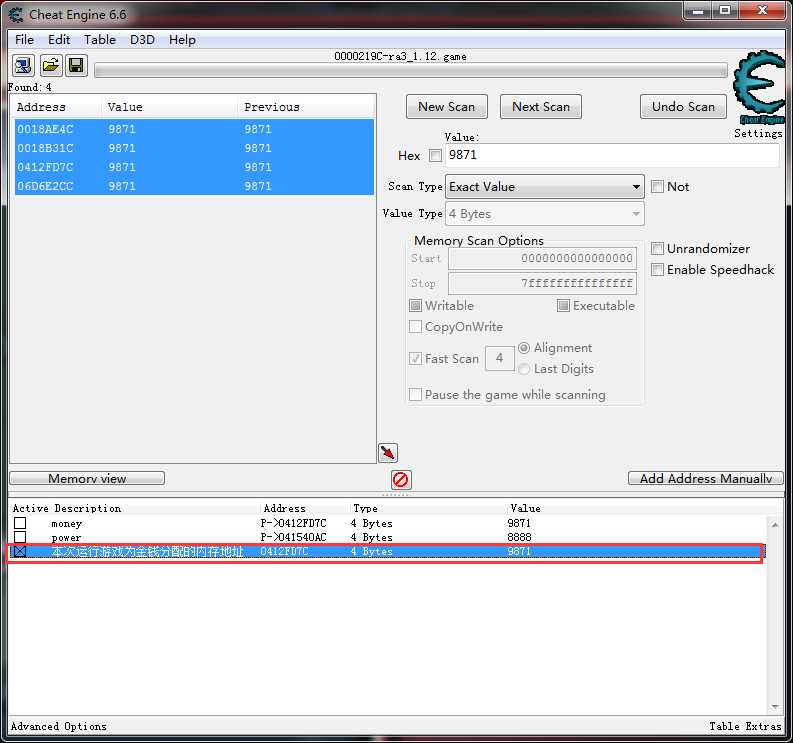Click the Next Scan button
This screenshot has width=793, height=743.
coord(541,107)
